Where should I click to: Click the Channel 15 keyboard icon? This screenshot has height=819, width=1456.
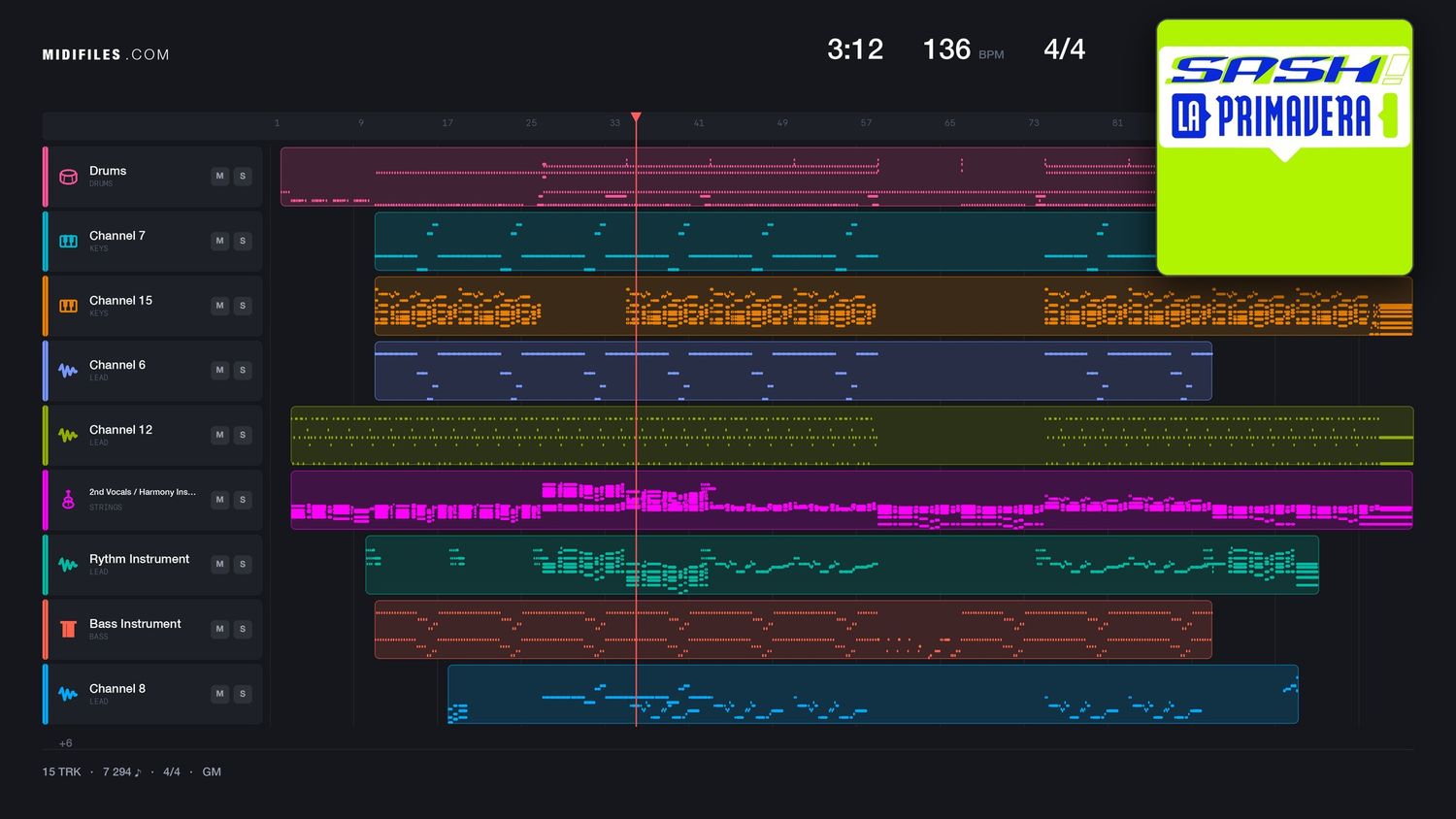click(68, 306)
